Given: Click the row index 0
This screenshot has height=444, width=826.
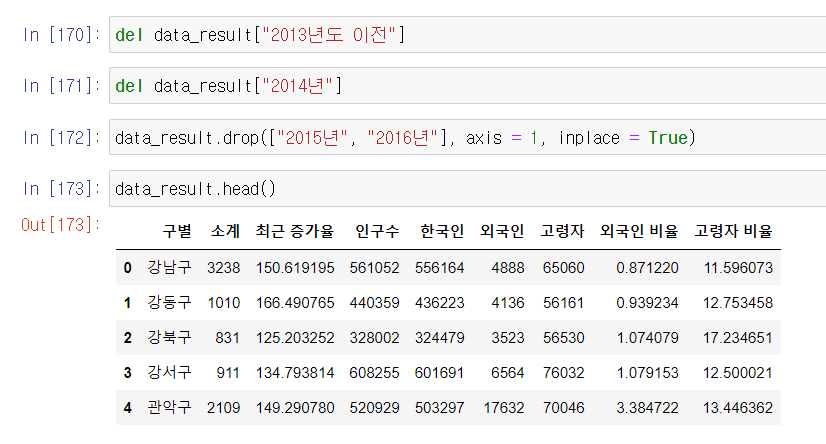Looking at the screenshot, I should tap(127, 268).
